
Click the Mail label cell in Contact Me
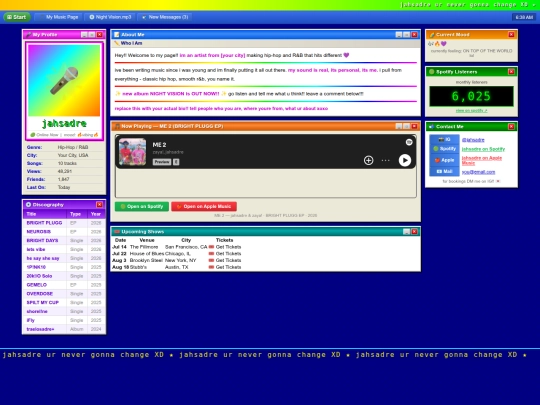(x=444, y=171)
